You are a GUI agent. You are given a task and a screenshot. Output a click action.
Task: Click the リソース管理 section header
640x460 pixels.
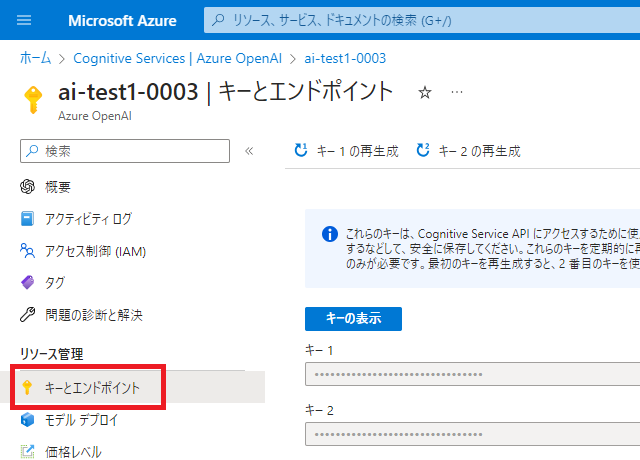coord(51,353)
